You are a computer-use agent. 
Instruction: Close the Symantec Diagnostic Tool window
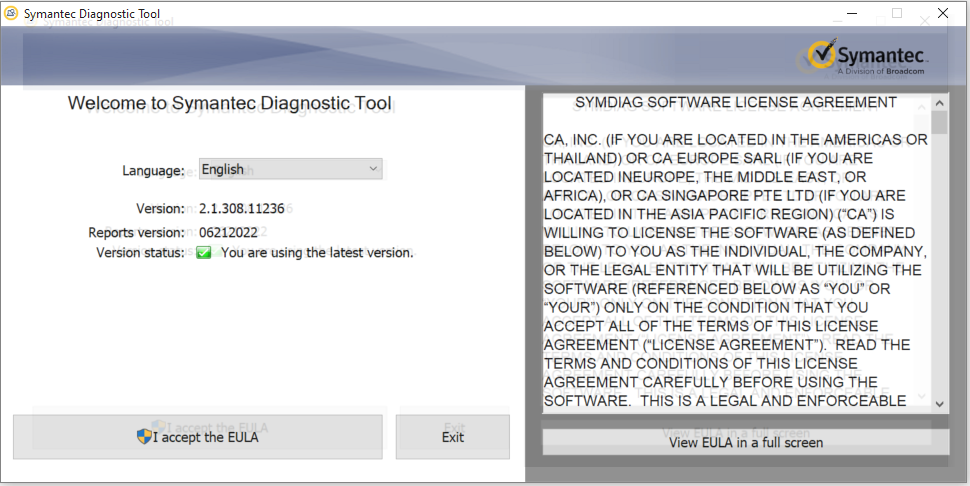tap(943, 13)
